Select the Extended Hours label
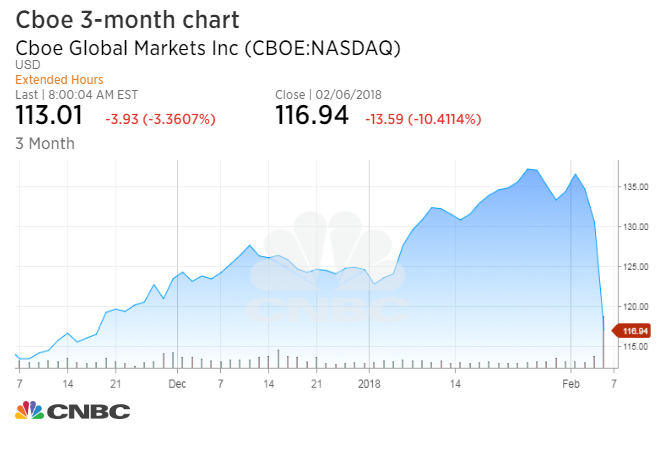The image size is (670, 450). (59, 80)
